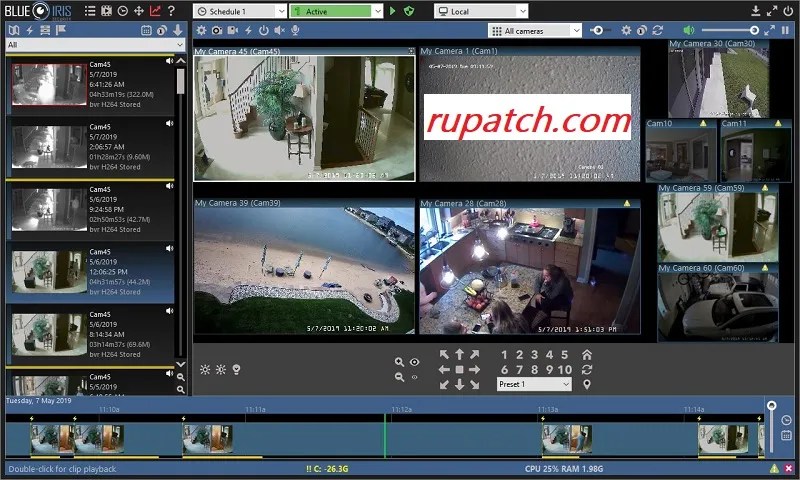Click the lightning alerts icon in clips panel
This screenshot has height=480, width=800.
(x=30, y=30)
